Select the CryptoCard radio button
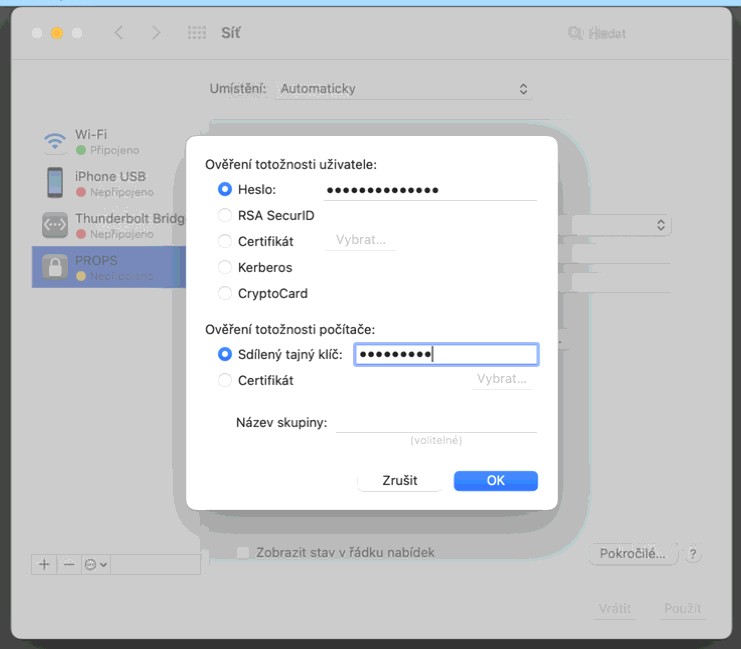741x649 pixels. pos(225,293)
